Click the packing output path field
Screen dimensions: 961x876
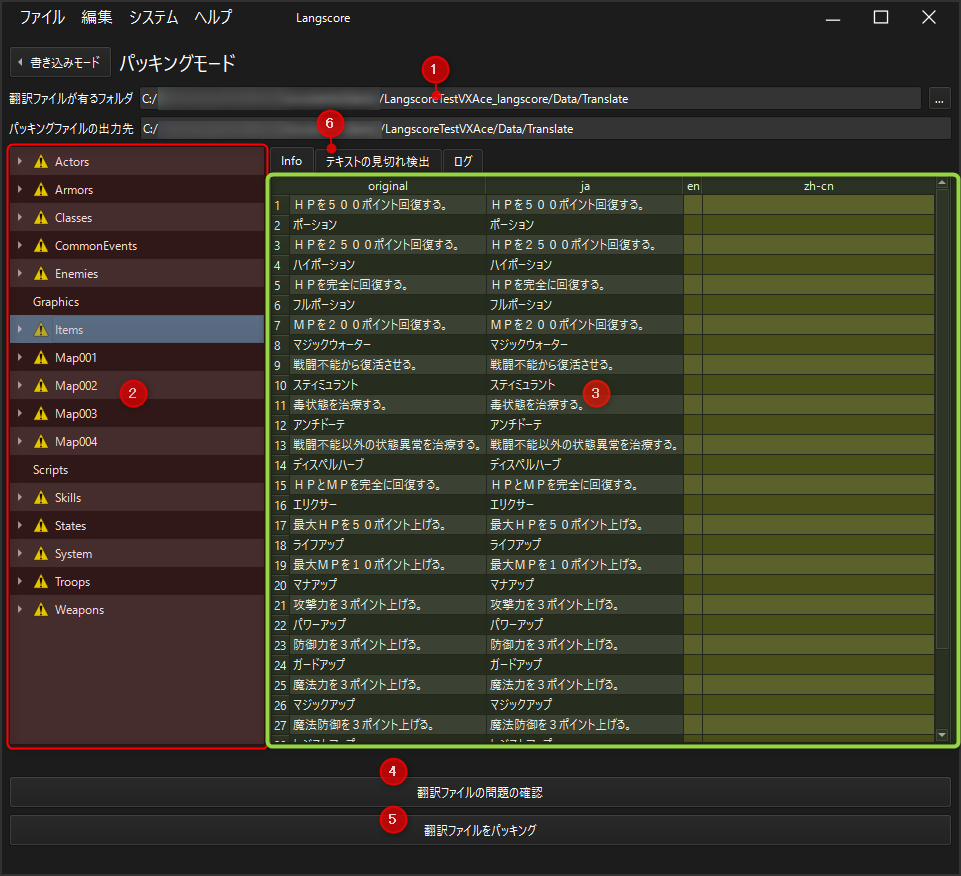click(x=545, y=129)
